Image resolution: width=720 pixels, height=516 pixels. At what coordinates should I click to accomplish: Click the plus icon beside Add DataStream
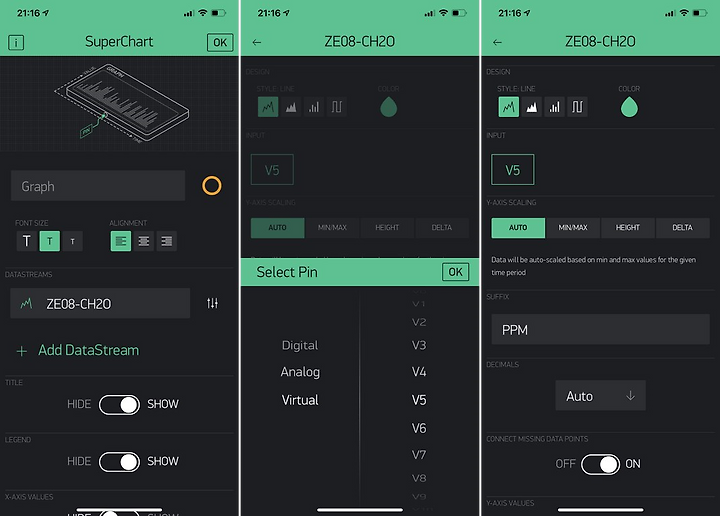click(x=22, y=351)
